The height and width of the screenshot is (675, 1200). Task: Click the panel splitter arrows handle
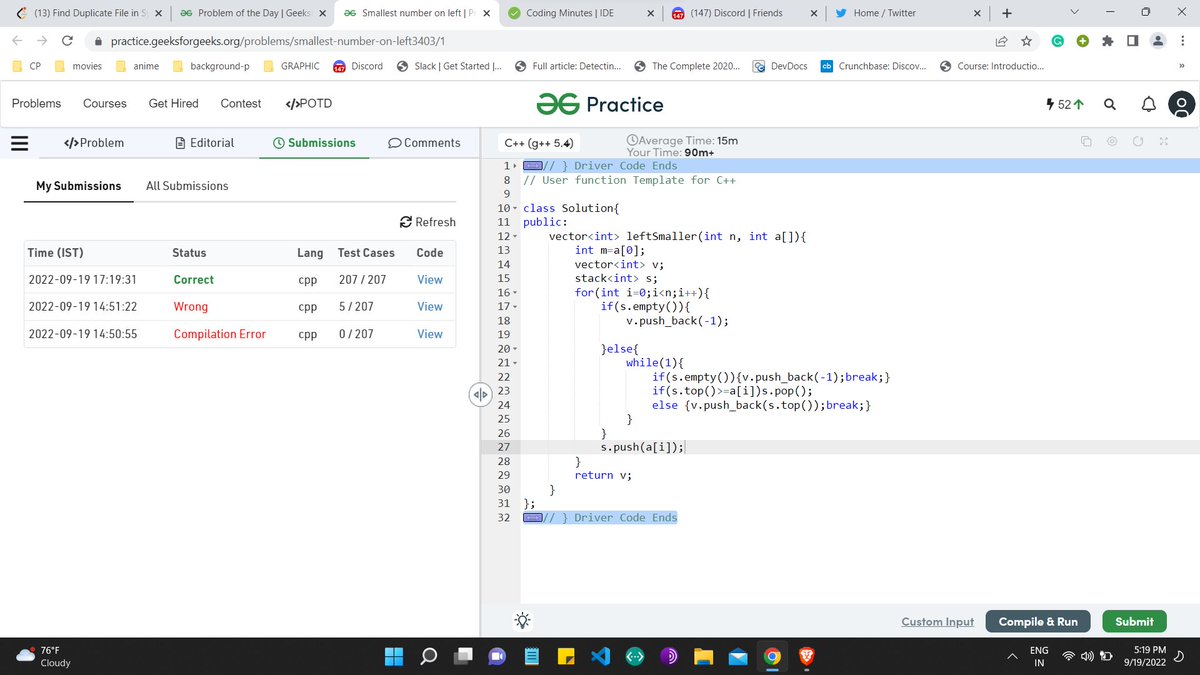point(480,395)
